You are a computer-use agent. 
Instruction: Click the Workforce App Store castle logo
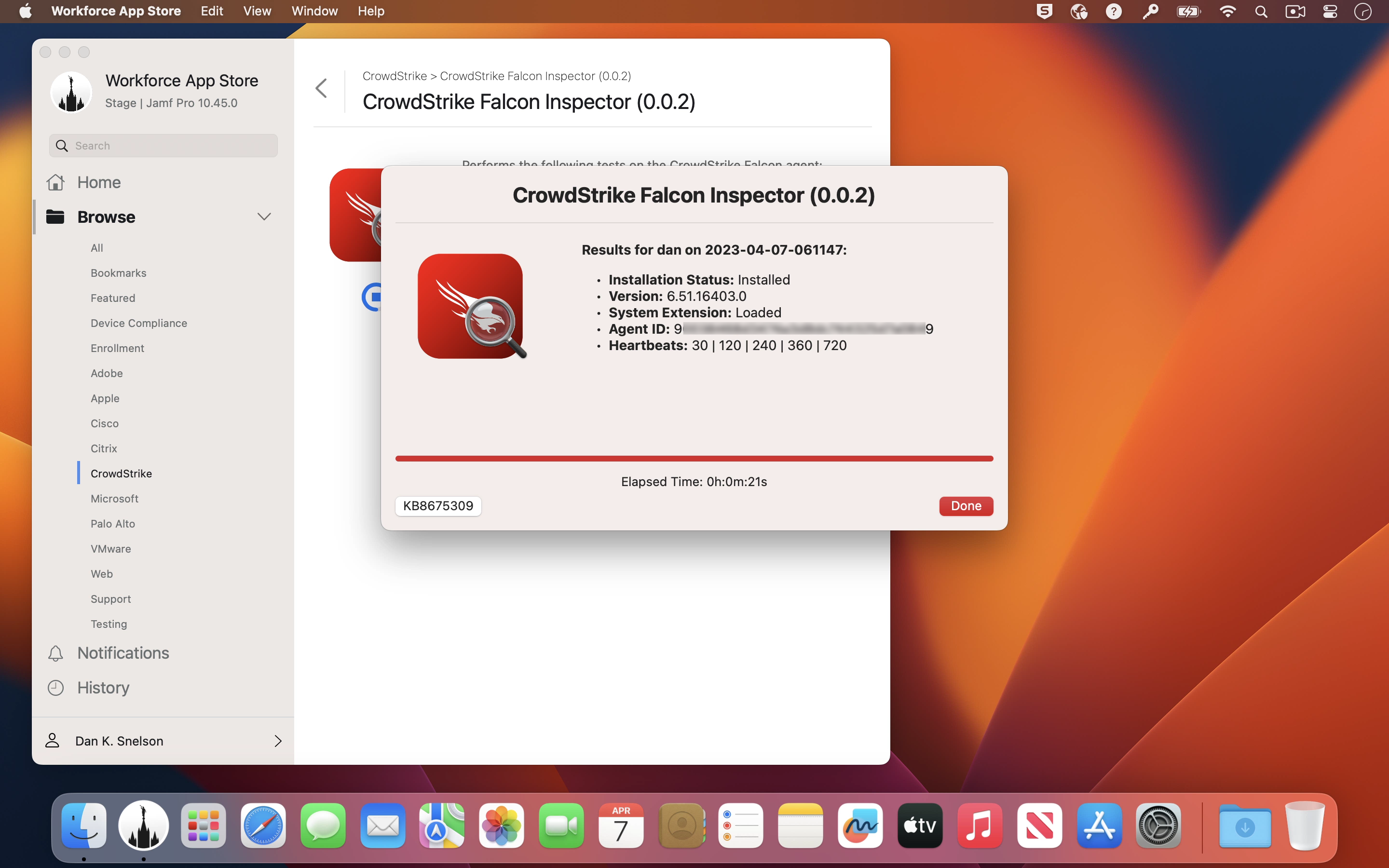[x=71, y=92]
